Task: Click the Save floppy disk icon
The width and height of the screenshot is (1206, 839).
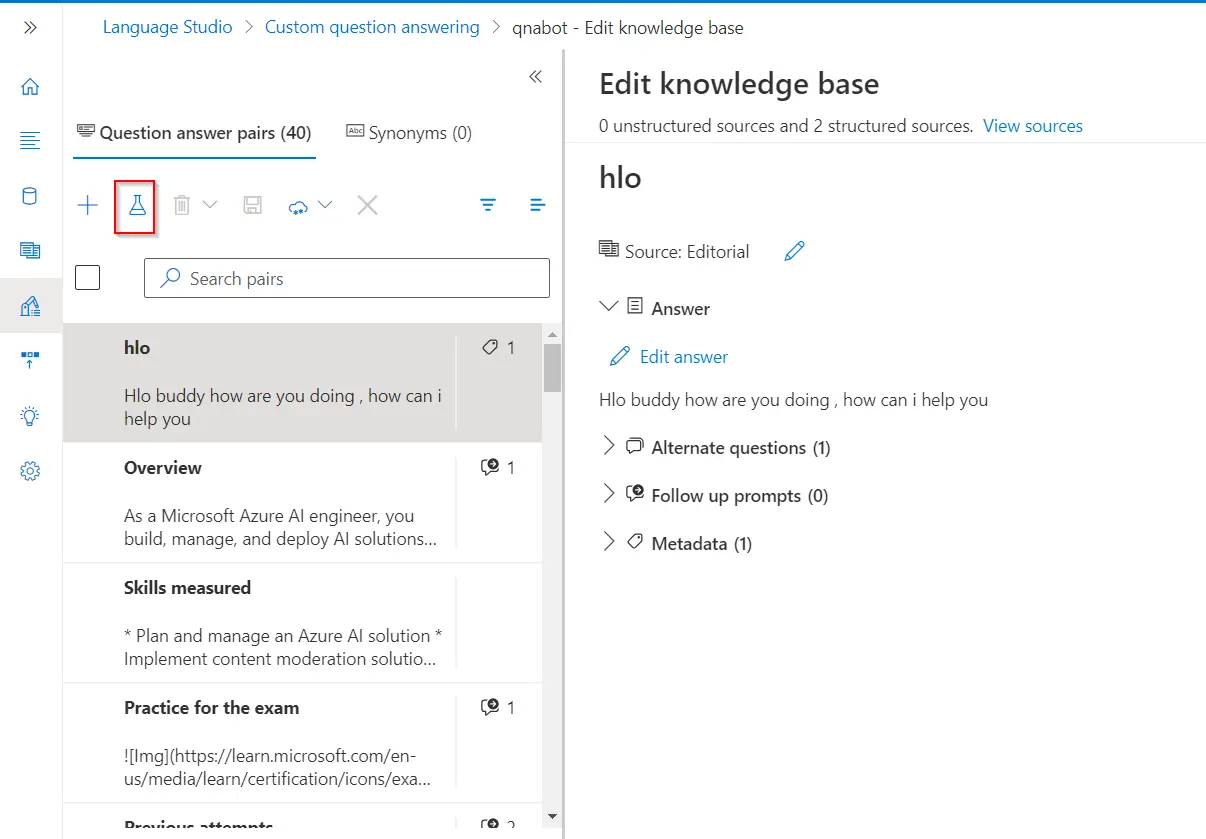Action: tap(253, 206)
